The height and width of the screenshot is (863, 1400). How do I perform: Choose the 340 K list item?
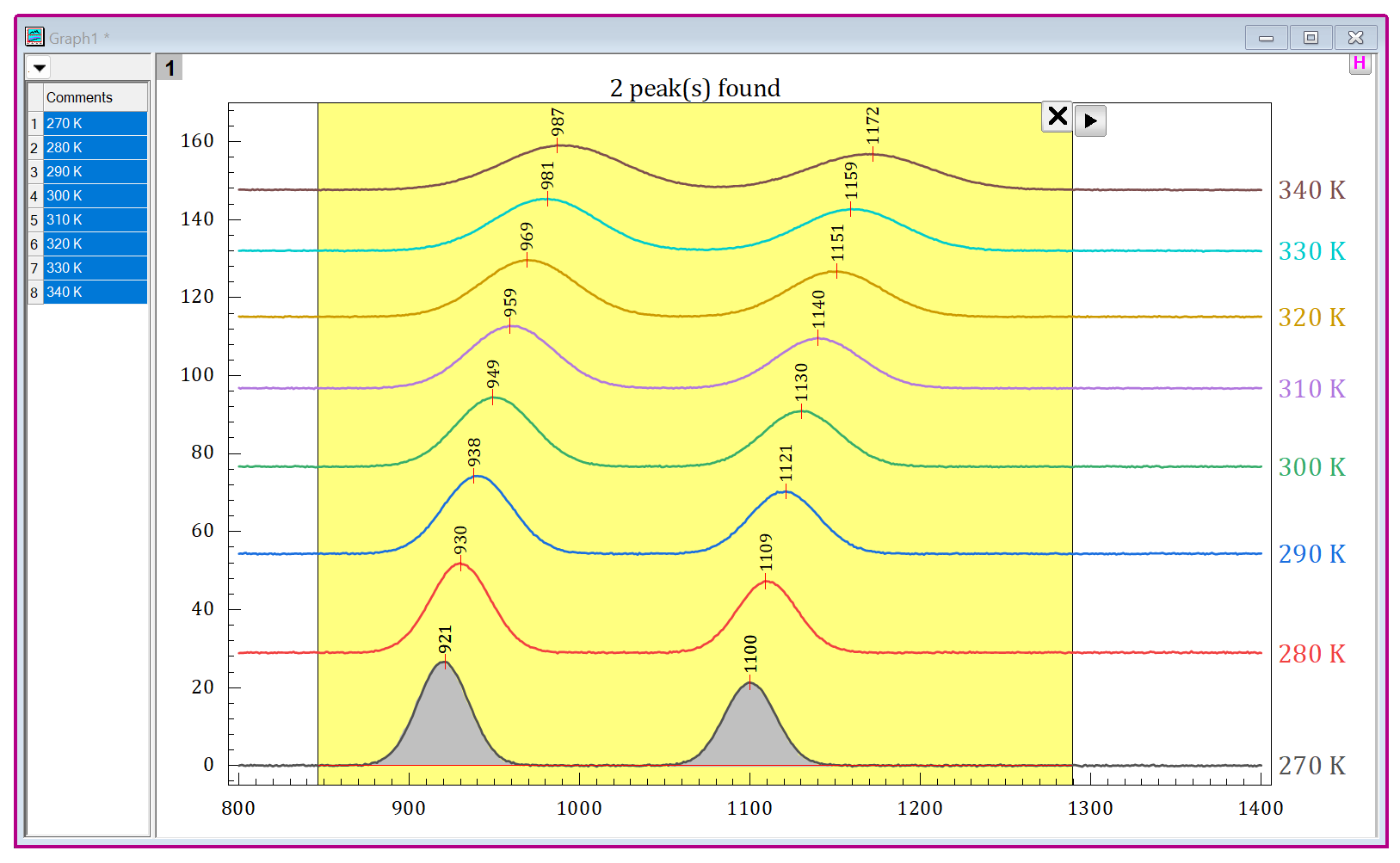[x=95, y=292]
